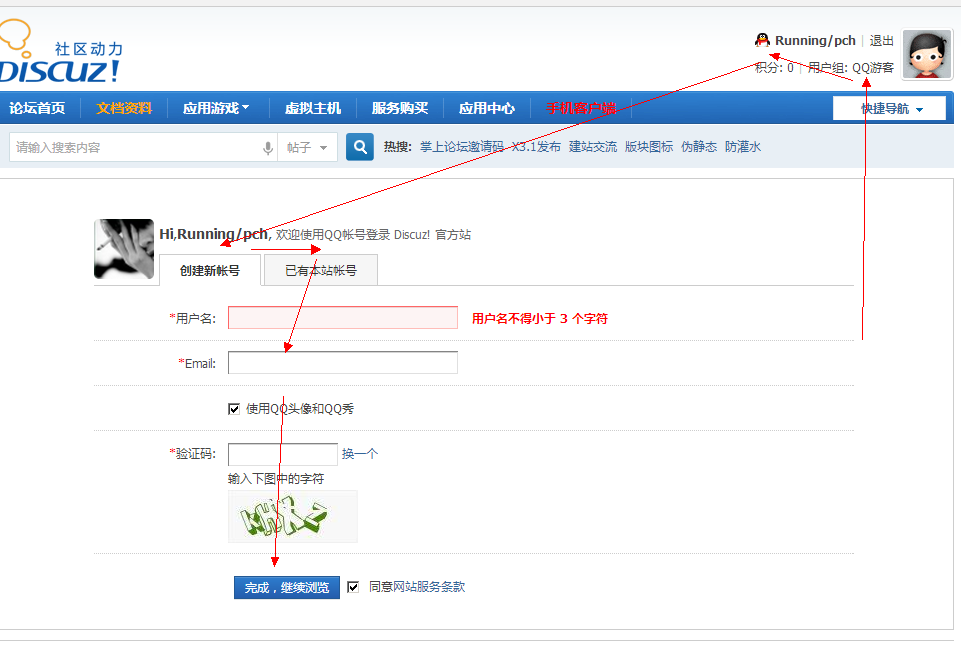Open 虚拟主机 in navigation bar
The image size is (961, 645).
pos(313,109)
